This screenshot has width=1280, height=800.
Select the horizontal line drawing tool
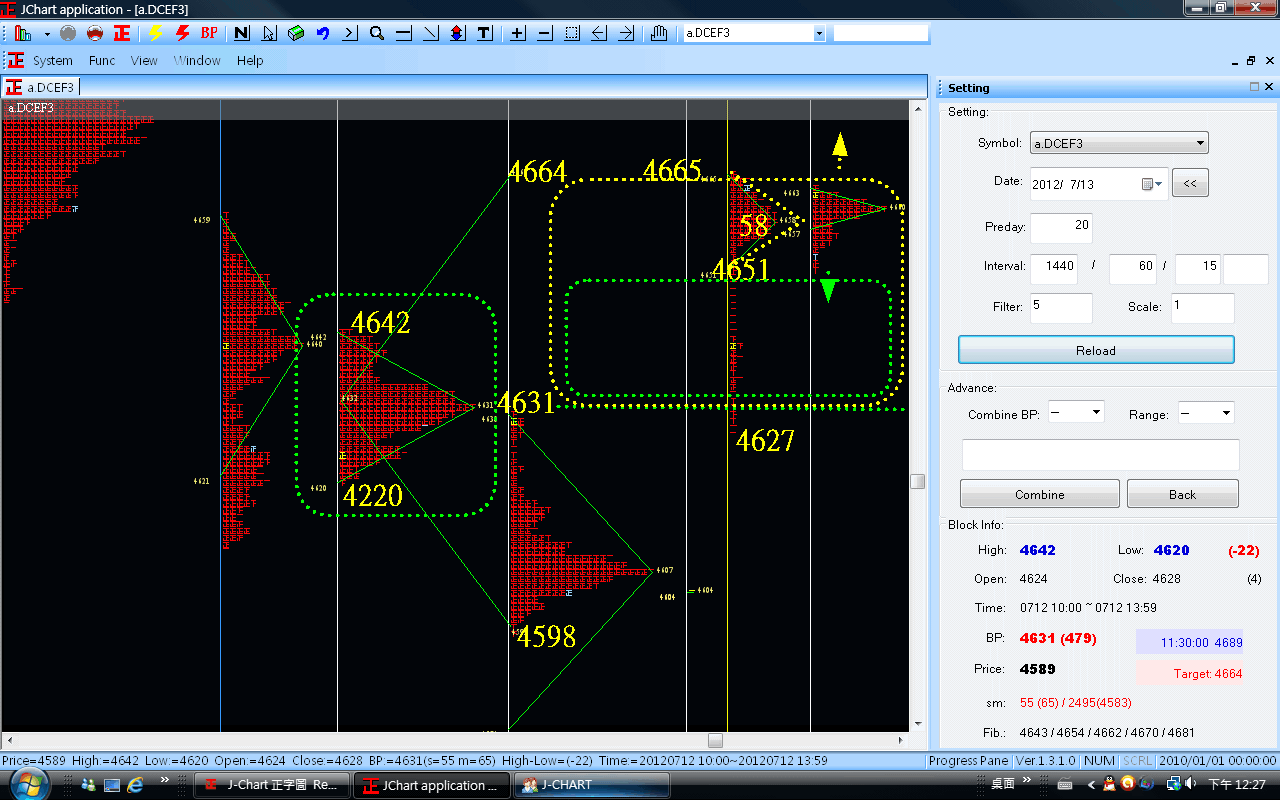pos(404,33)
